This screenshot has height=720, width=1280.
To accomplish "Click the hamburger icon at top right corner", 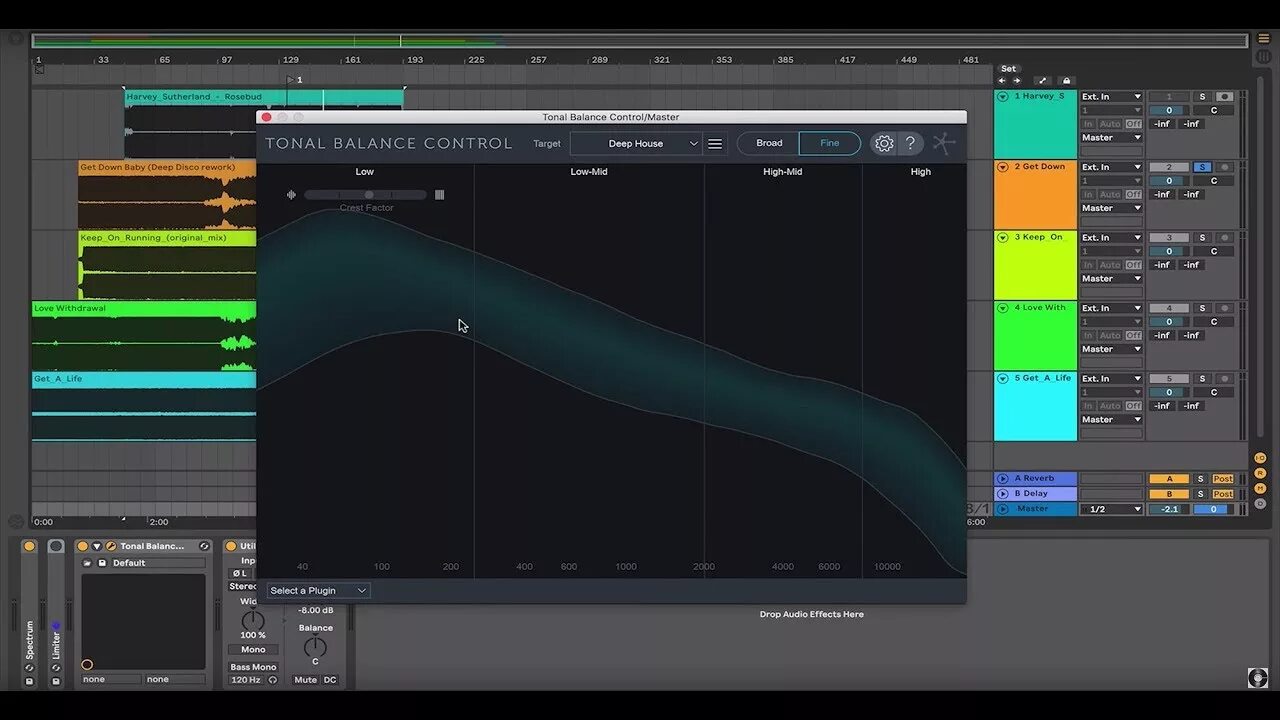I will tap(1264, 39).
